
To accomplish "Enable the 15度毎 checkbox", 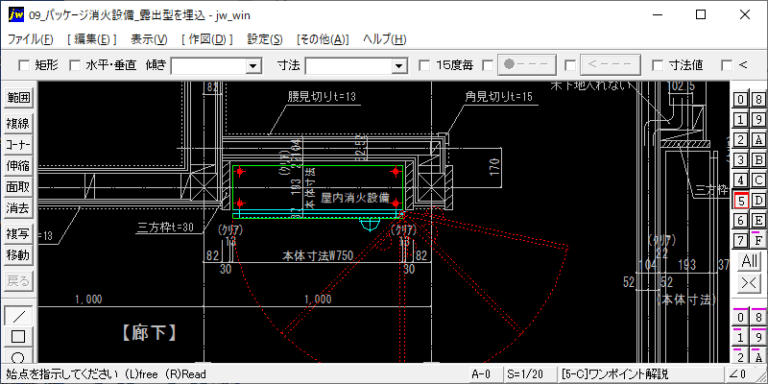I will [425, 65].
